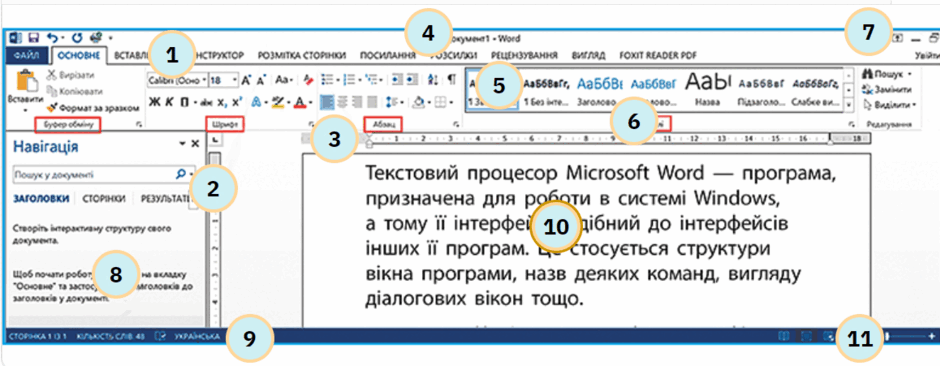Click the magnifier search icon in Навігація
The width and height of the screenshot is (940, 366).
coord(180,175)
